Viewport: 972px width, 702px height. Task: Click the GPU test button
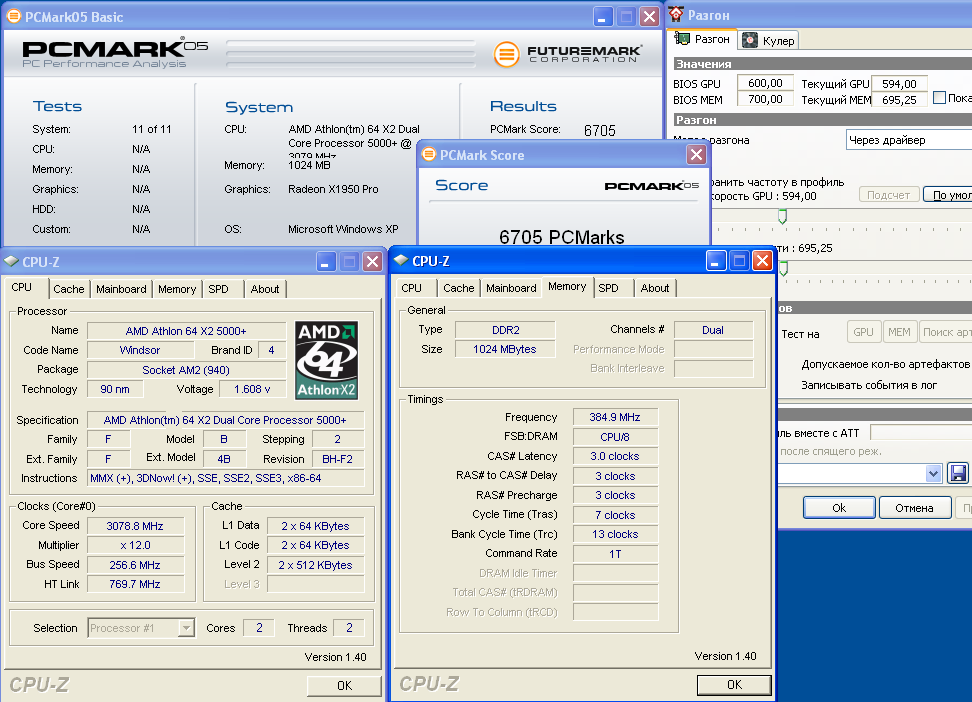(x=863, y=332)
